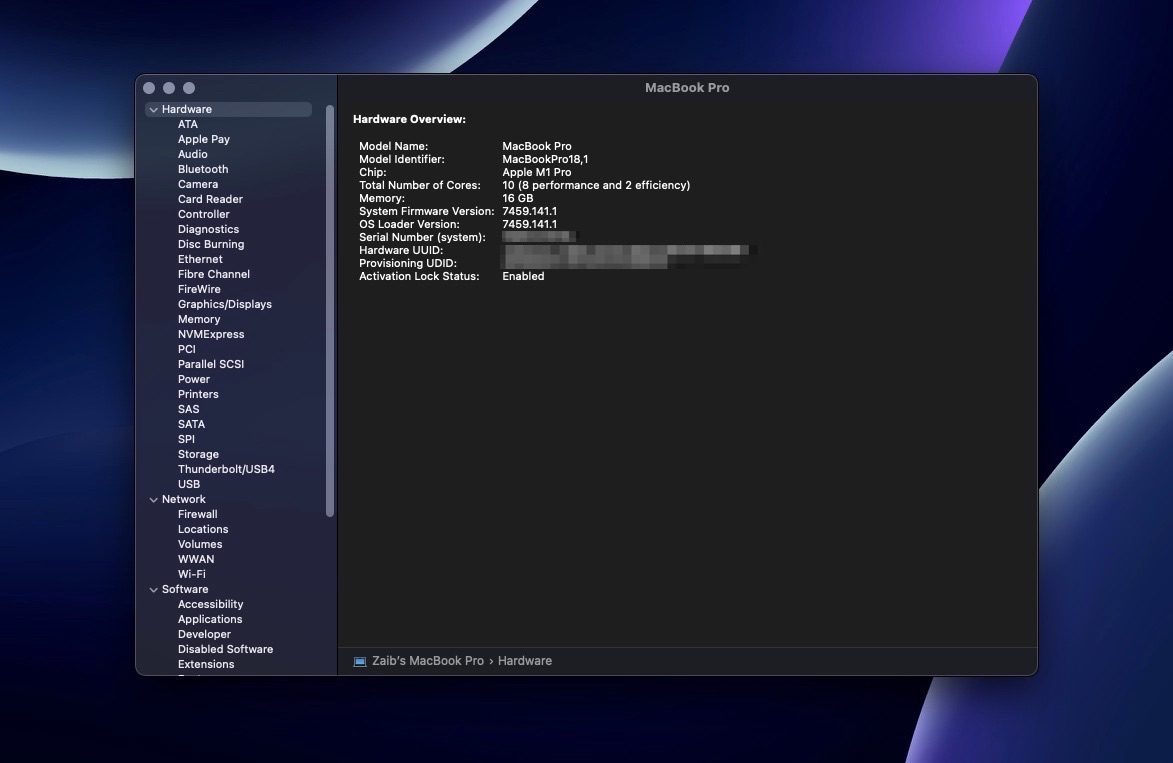
Task: View Graphics/Displays information
Action: point(224,304)
